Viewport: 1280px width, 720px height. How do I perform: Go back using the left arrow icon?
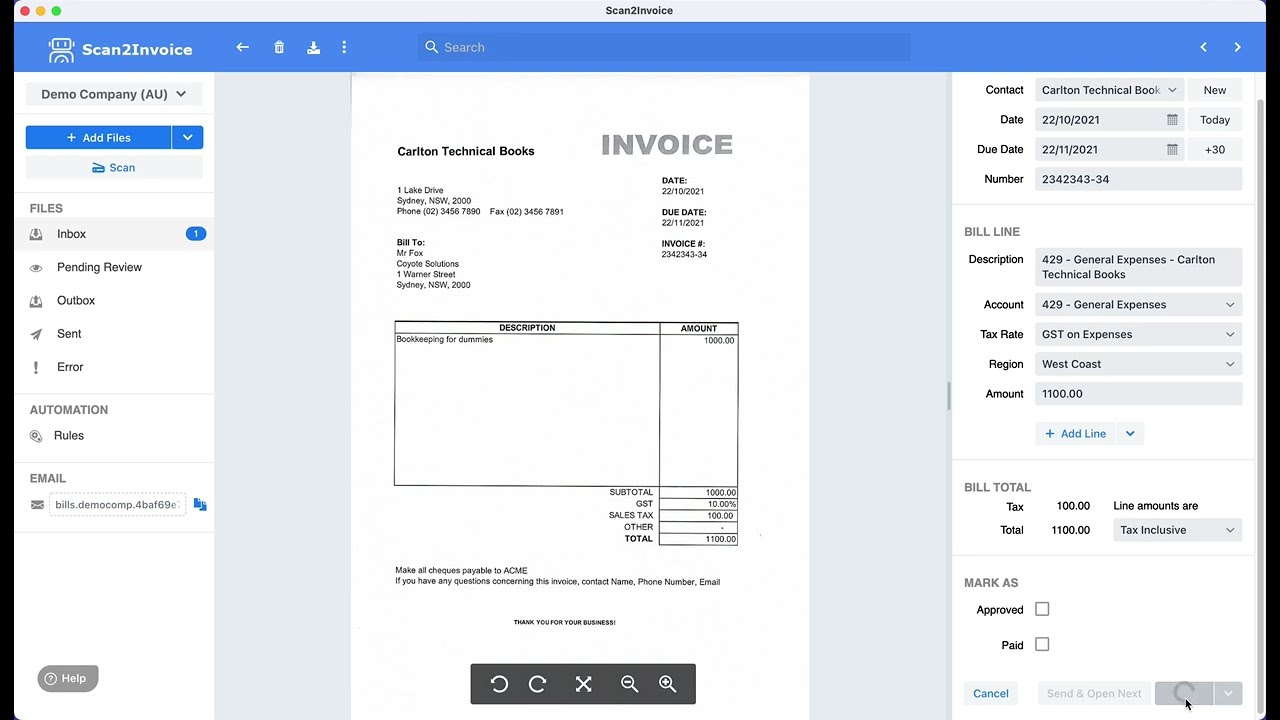[242, 47]
